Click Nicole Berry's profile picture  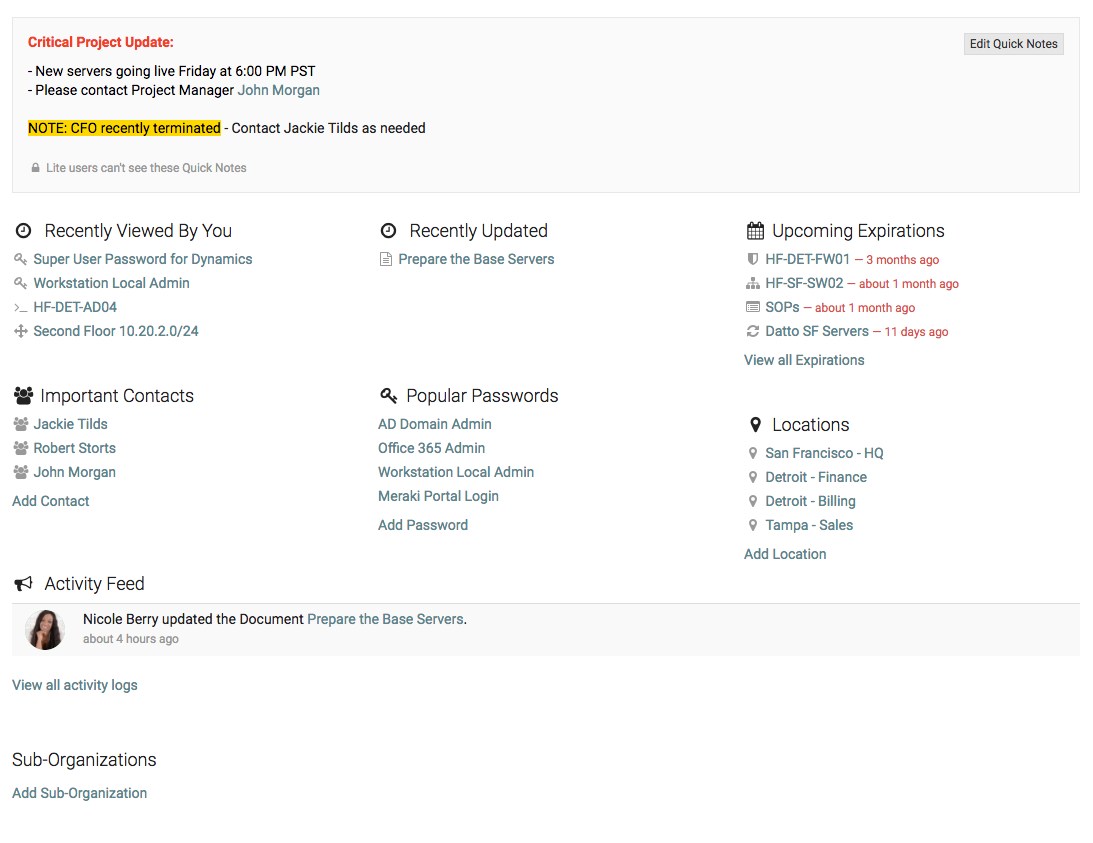pos(44,629)
